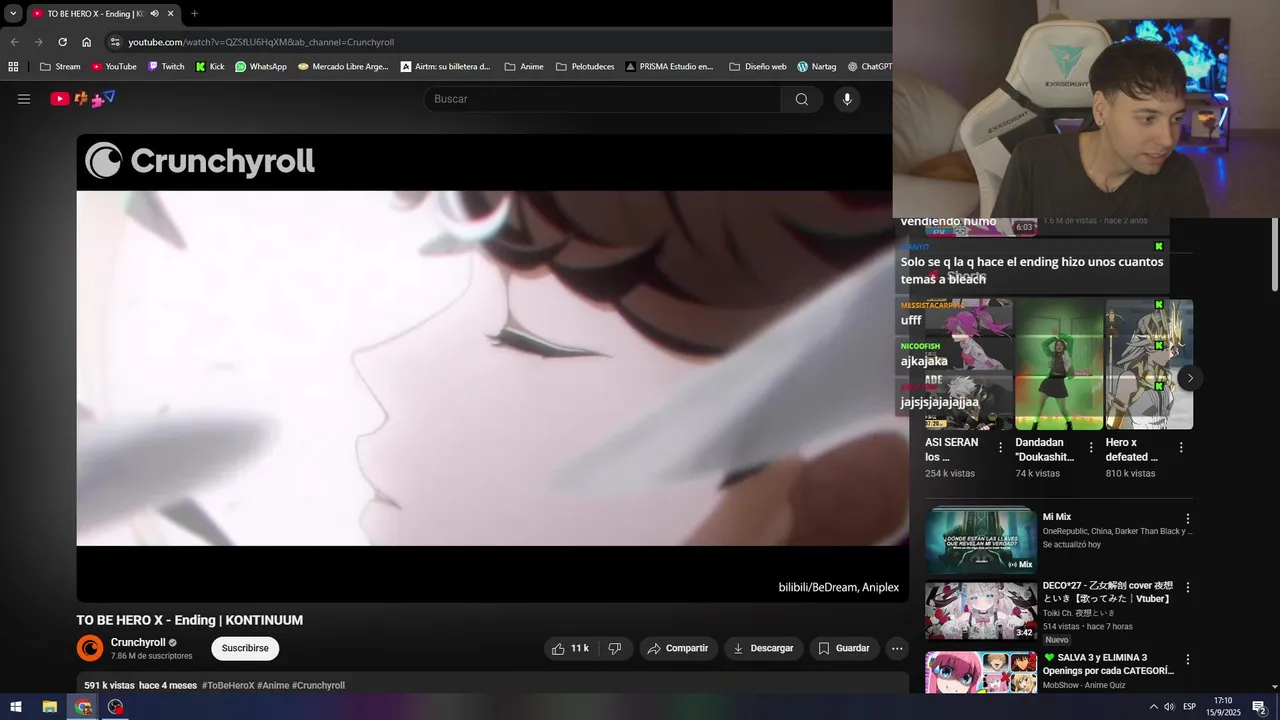Viewport: 1280px width, 720px height.
Task: Open the Windows Start menu
Action: click(x=16, y=707)
